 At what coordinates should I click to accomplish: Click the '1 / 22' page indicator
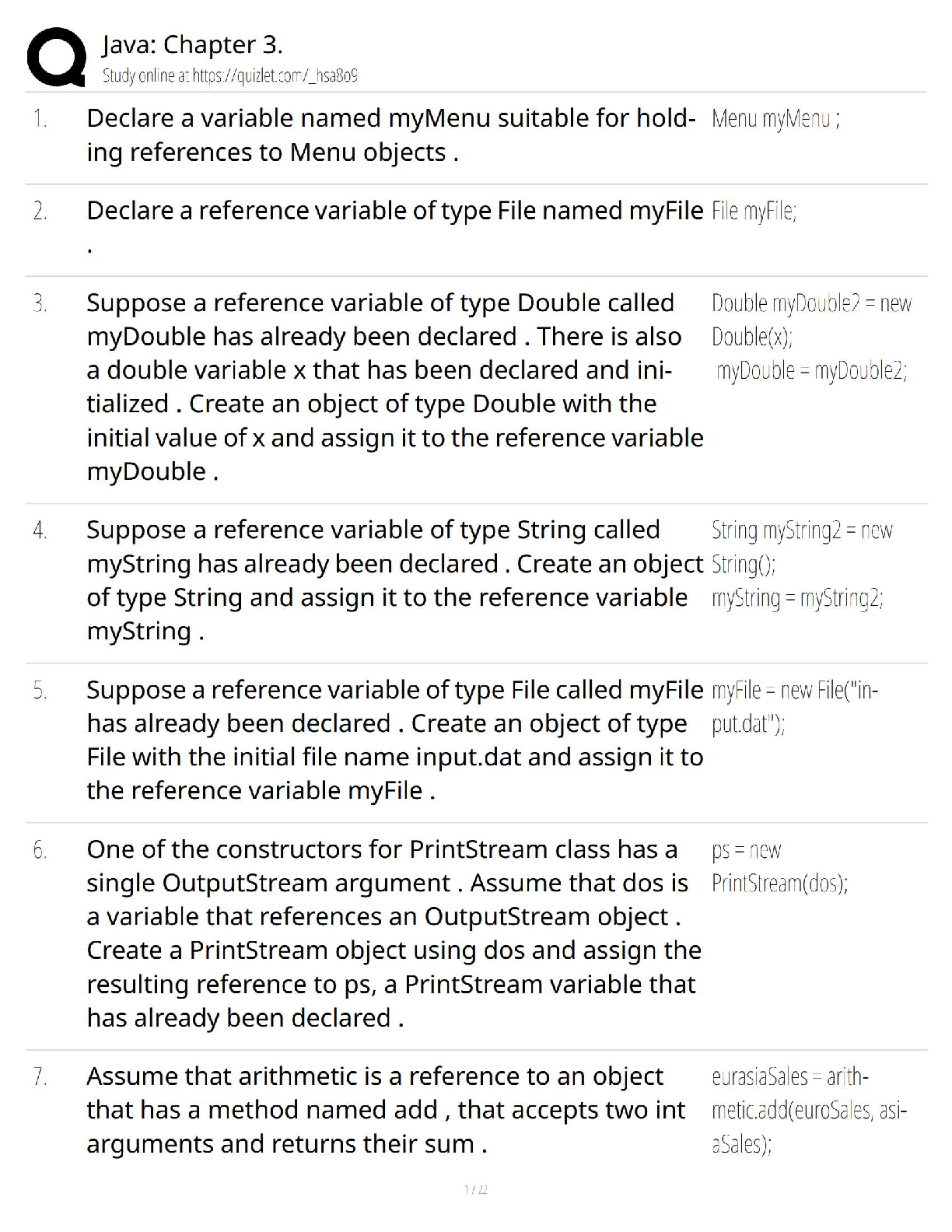pos(475,1189)
